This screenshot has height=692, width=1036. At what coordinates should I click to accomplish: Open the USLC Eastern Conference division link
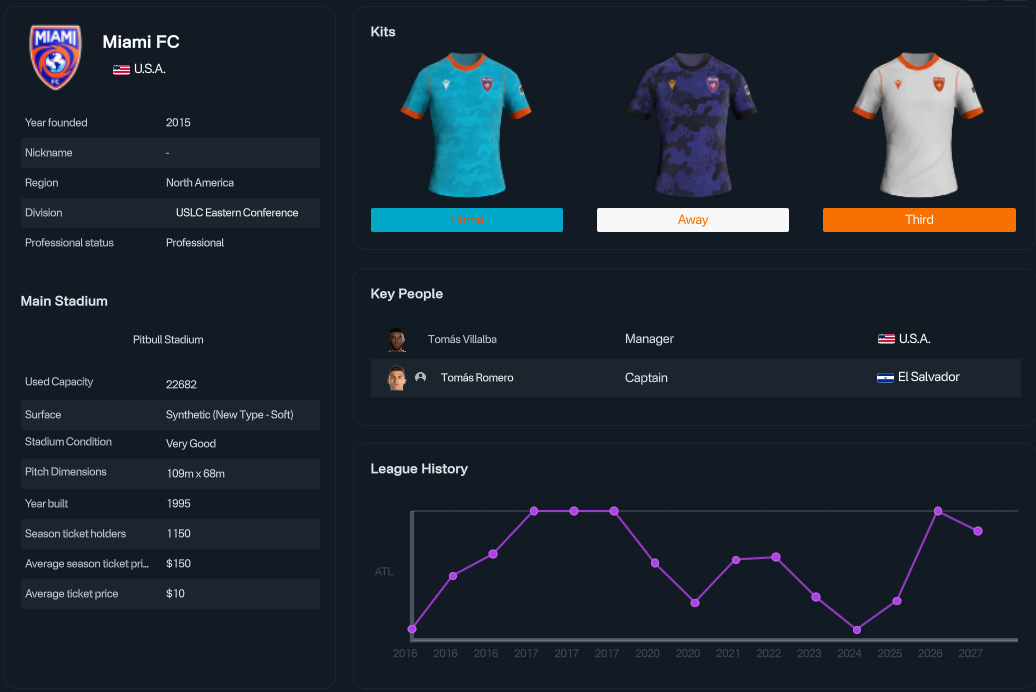point(237,213)
